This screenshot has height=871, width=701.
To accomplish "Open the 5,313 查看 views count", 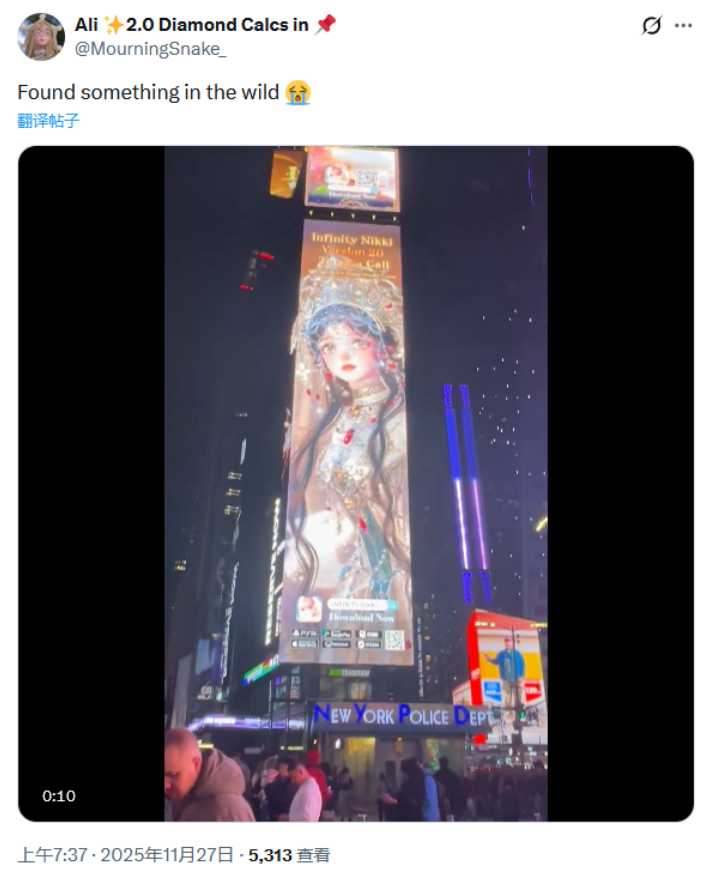I will 289,854.
